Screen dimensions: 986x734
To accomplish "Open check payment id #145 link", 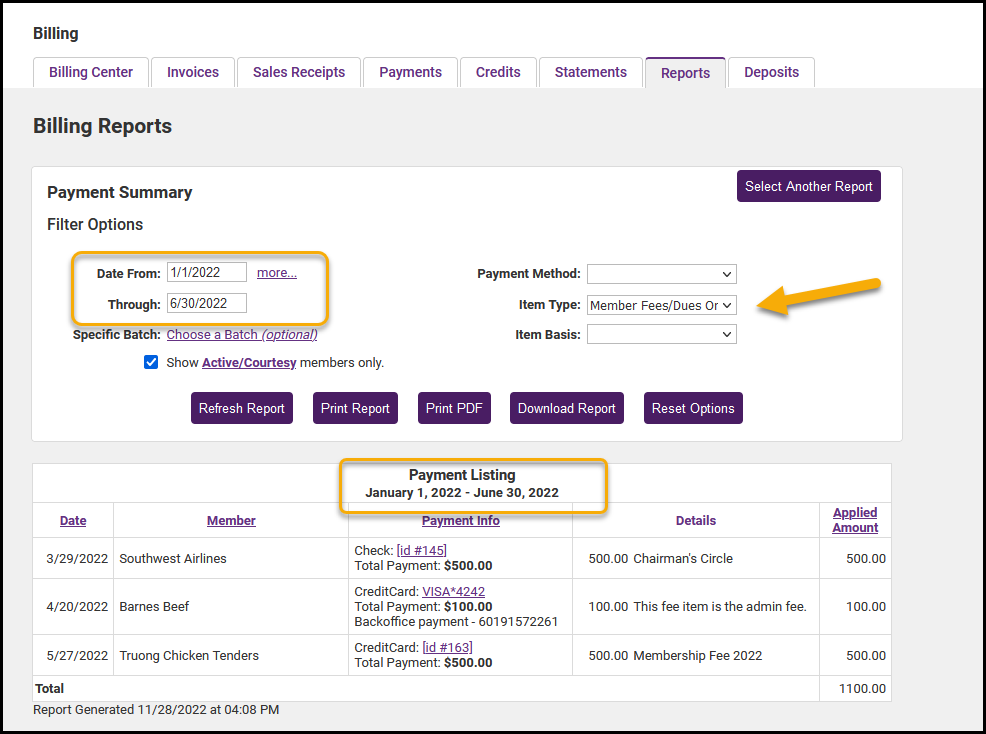I will [x=422, y=551].
